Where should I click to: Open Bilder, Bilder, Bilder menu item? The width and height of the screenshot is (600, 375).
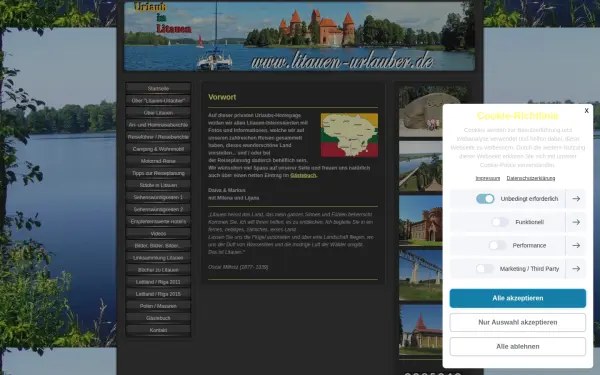point(158,246)
